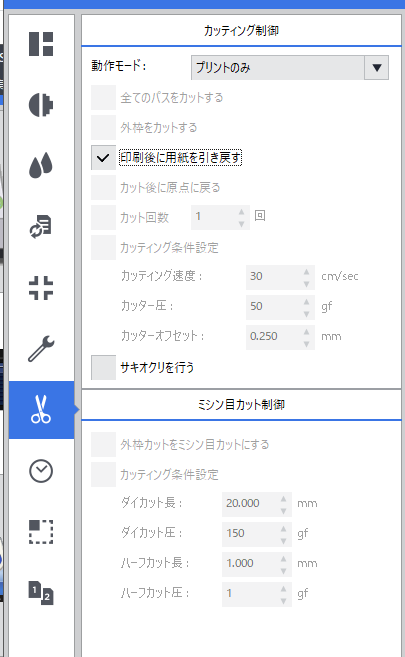Select the crop marks corners icon
The image size is (405, 657).
(x=41, y=288)
